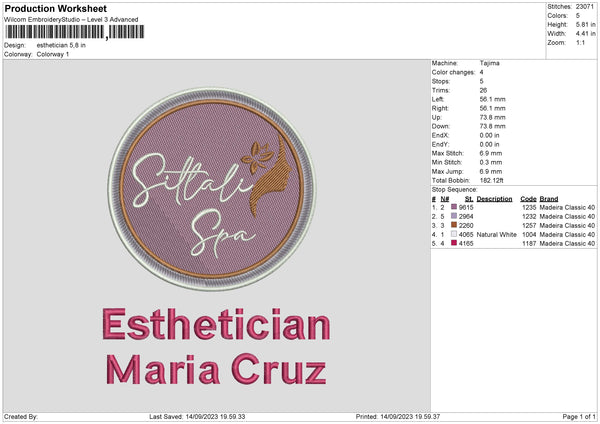Click the 'Brand' column header
The image size is (600, 424).
[549, 199]
